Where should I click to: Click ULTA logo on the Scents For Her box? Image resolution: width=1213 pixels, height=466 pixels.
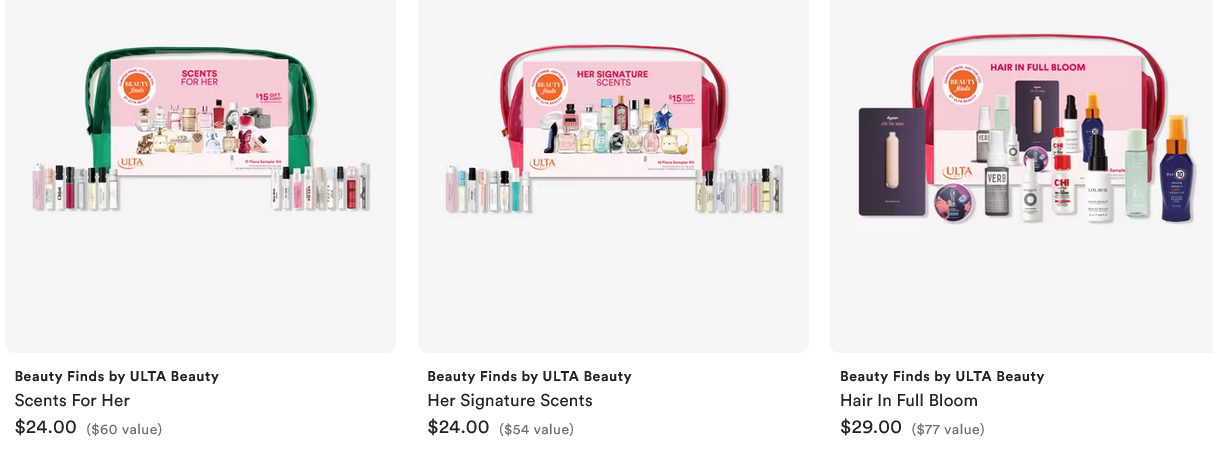[131, 162]
